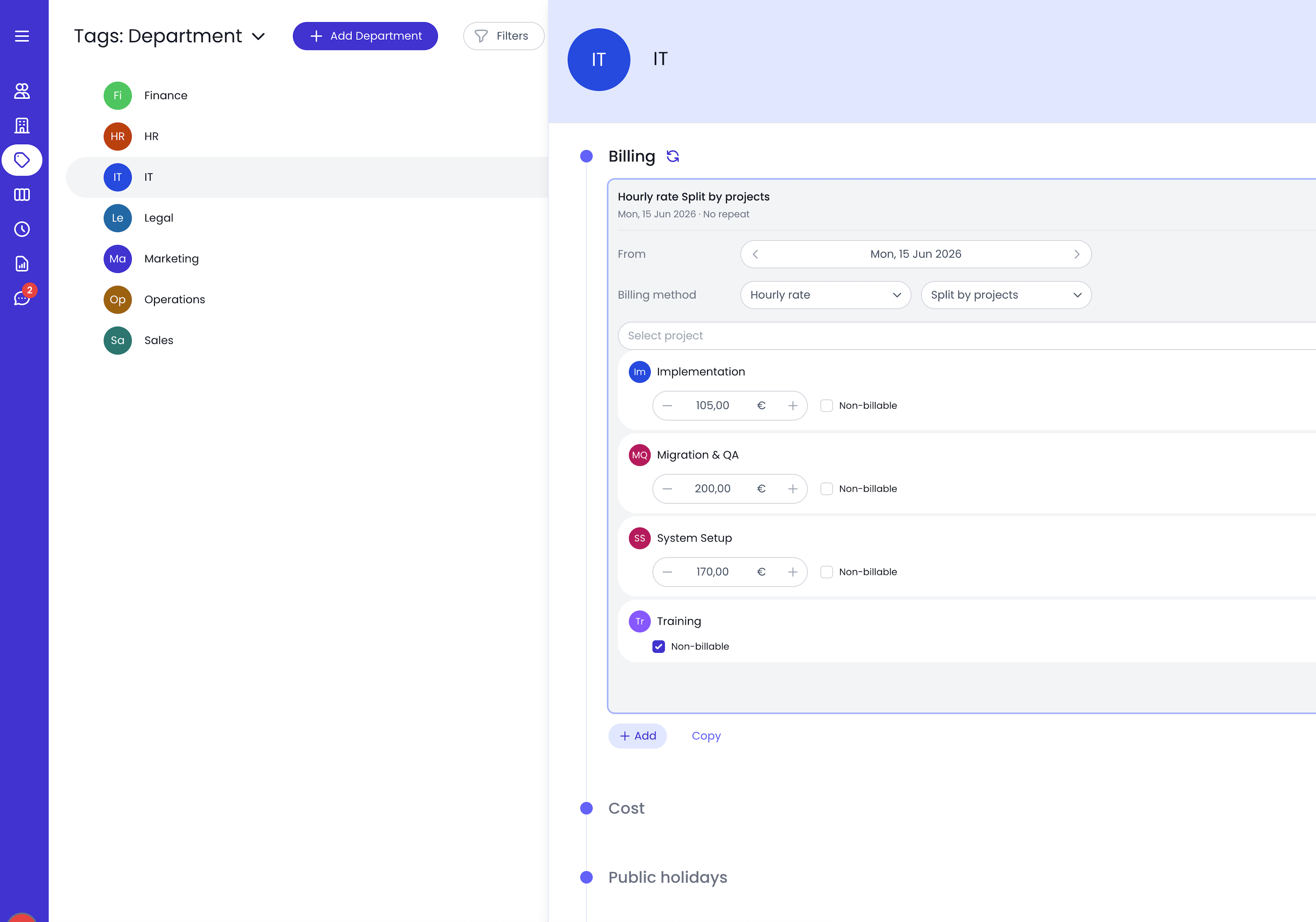Screen dimensions: 1316x922
Task: Edit the Implementation 105,00 rate value
Action: click(x=712, y=406)
